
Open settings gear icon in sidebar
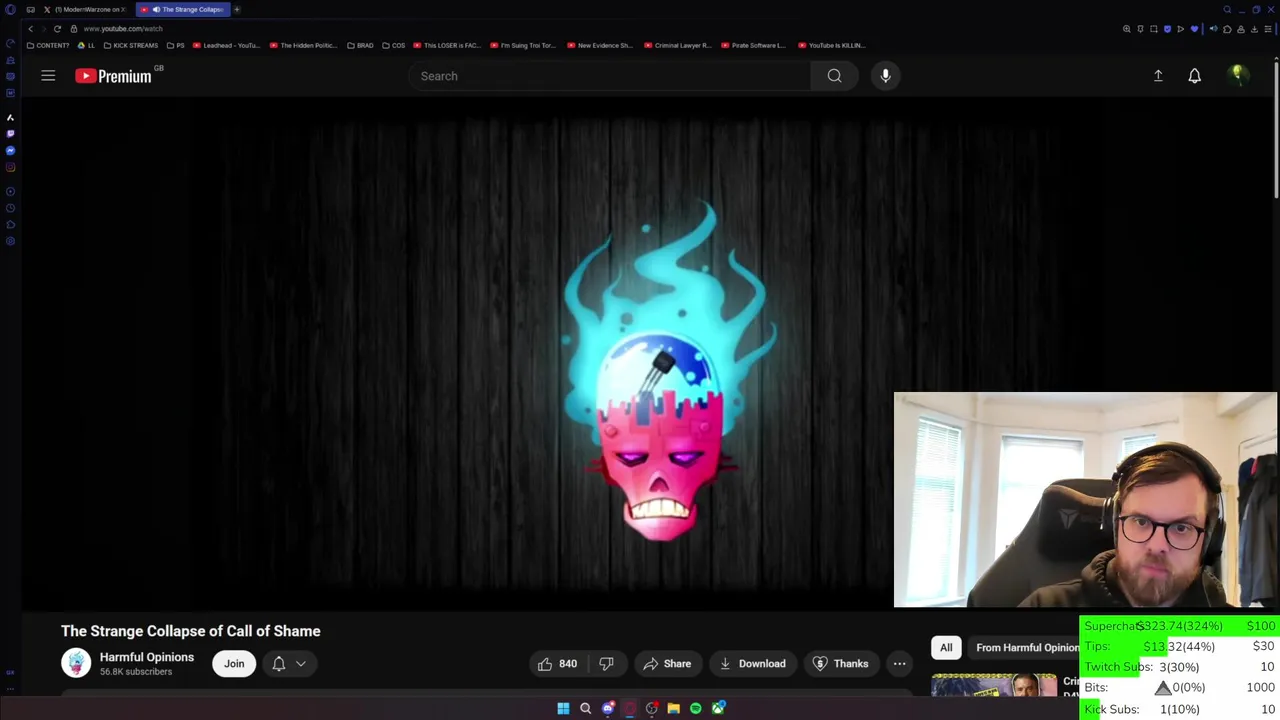click(x=10, y=241)
